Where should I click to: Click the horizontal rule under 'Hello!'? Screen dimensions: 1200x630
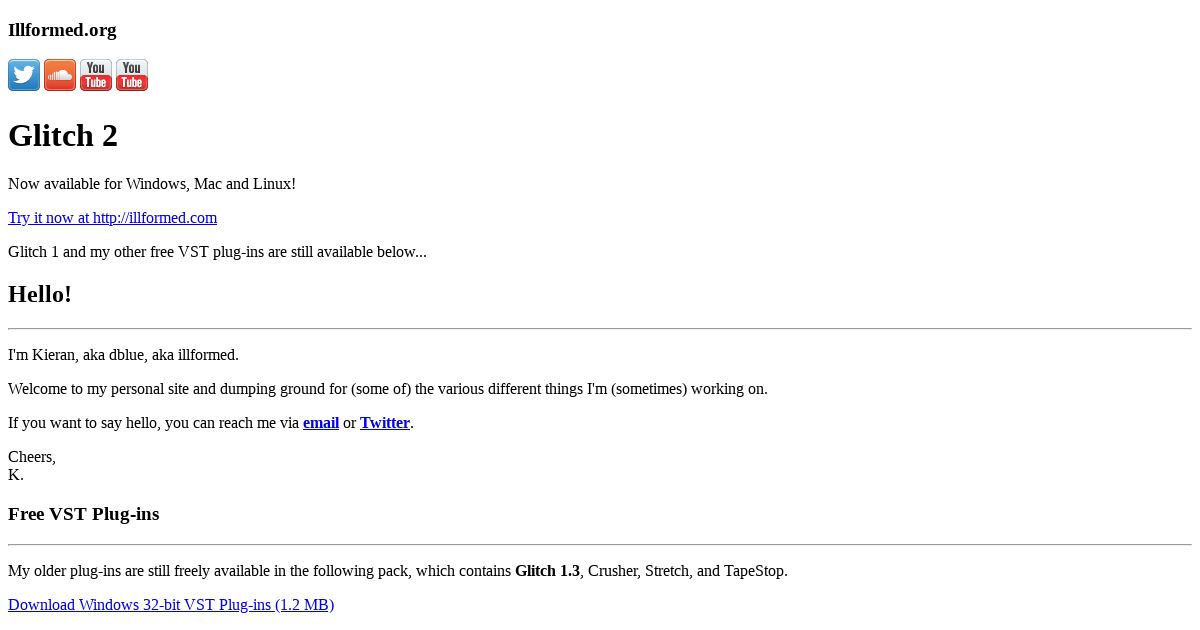click(x=600, y=328)
